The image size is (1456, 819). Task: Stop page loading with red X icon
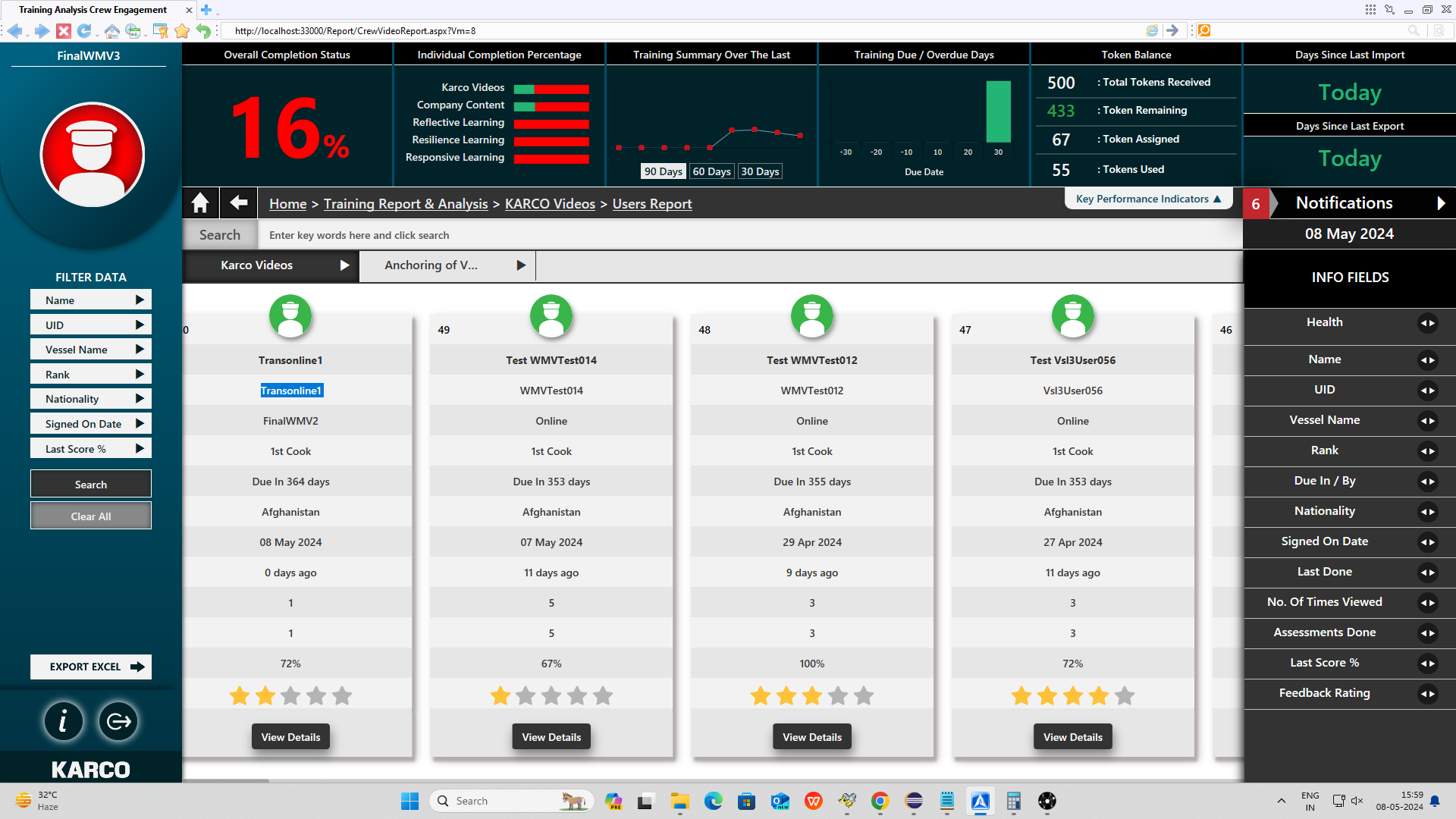coord(64,30)
